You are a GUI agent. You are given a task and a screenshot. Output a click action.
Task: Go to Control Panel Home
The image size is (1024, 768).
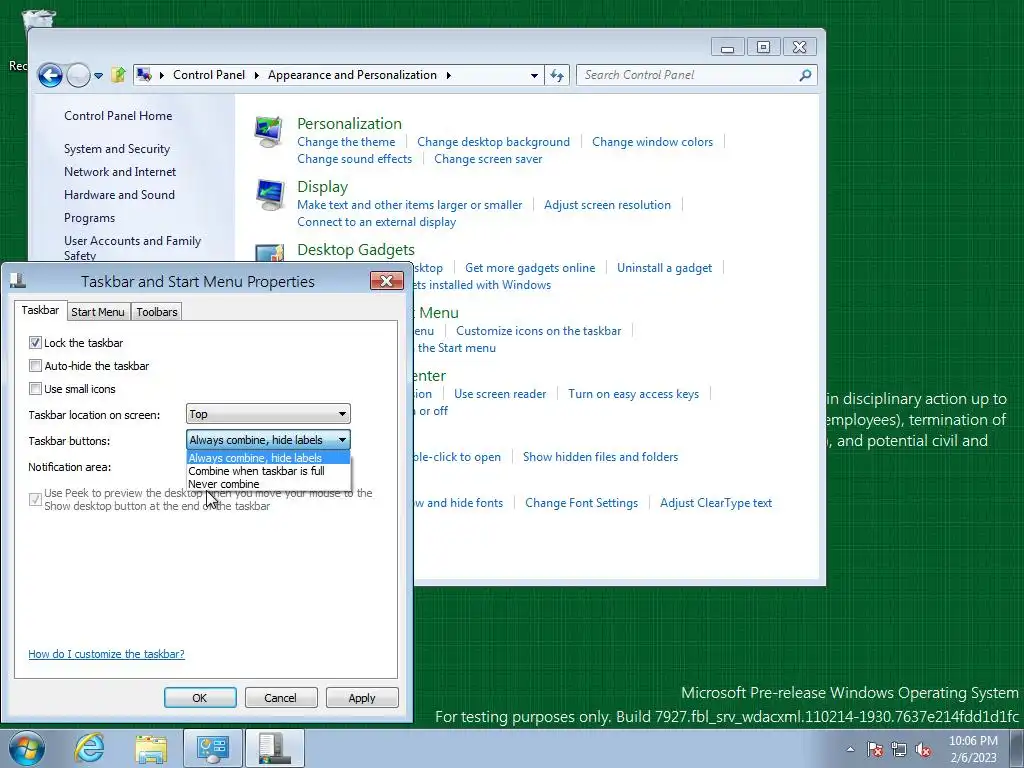[118, 116]
